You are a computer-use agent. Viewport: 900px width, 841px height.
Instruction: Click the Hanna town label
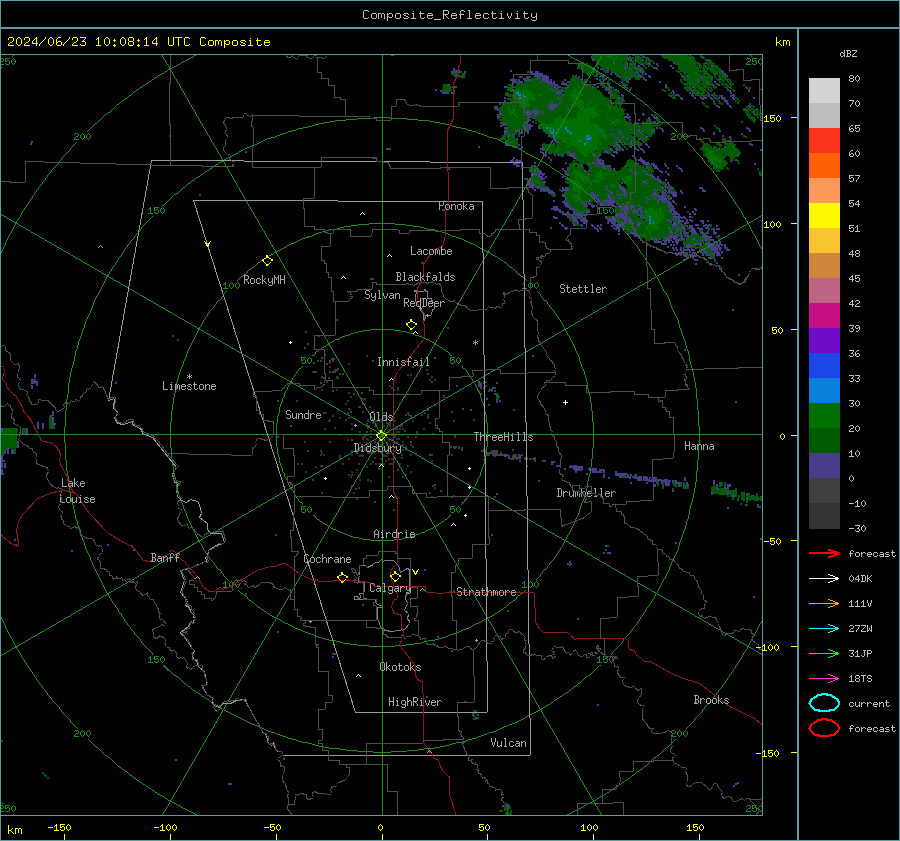[x=699, y=446]
